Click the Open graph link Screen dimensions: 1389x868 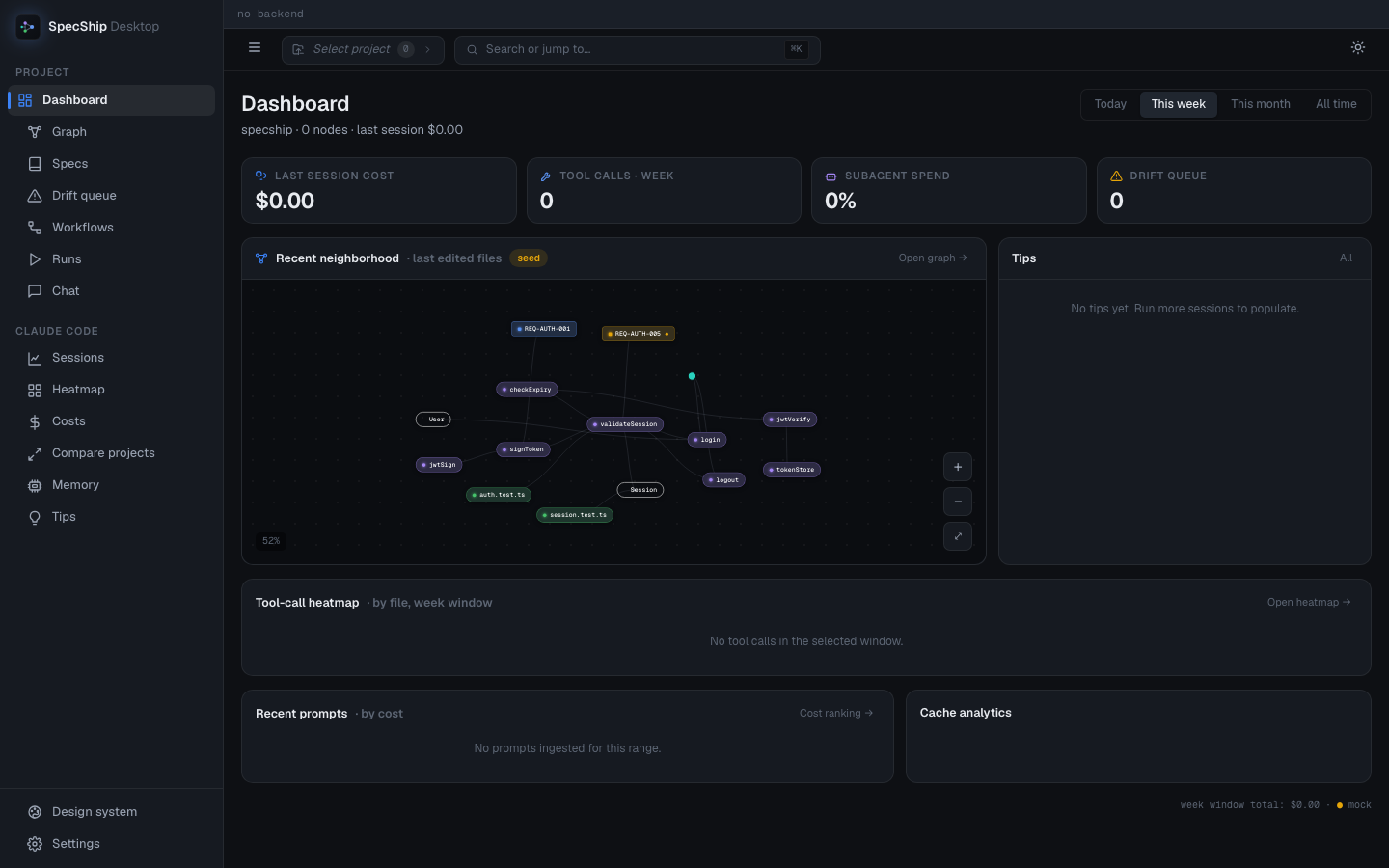pos(933,258)
